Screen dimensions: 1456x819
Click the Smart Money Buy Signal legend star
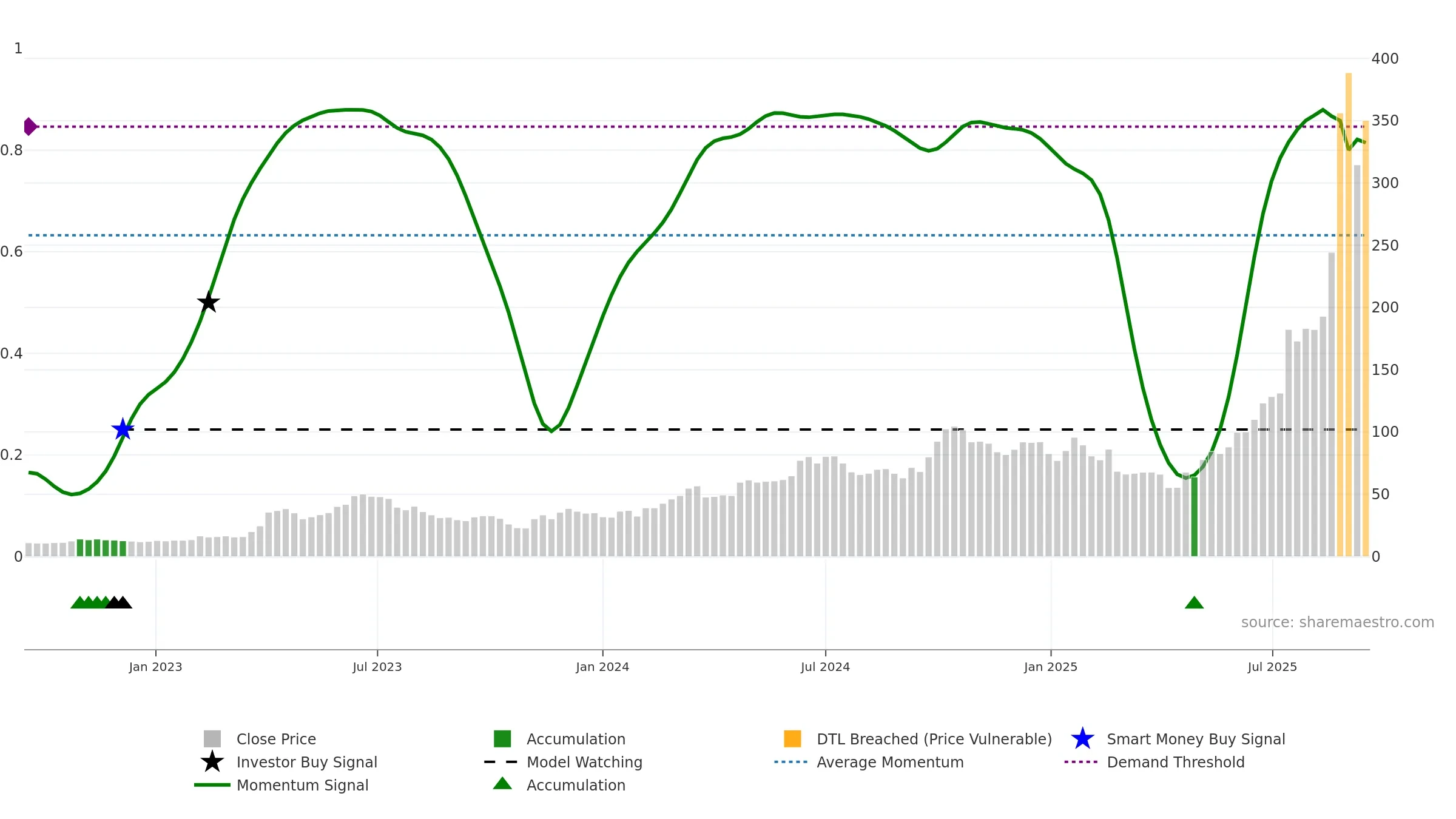[1082, 739]
